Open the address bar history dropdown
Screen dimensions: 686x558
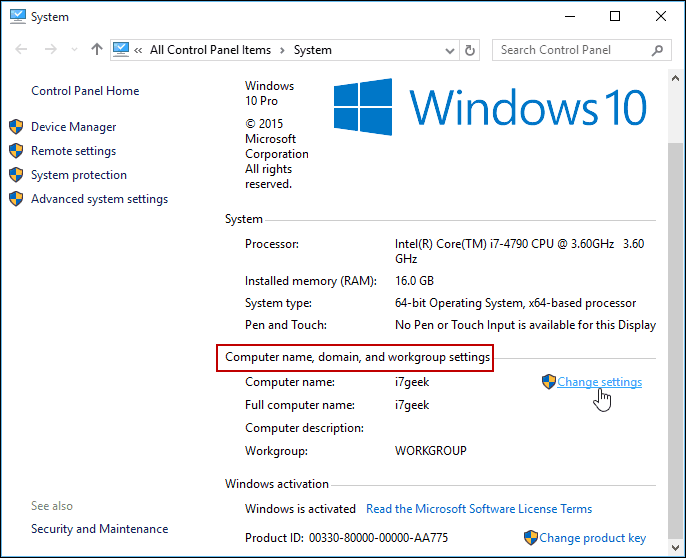(450, 51)
